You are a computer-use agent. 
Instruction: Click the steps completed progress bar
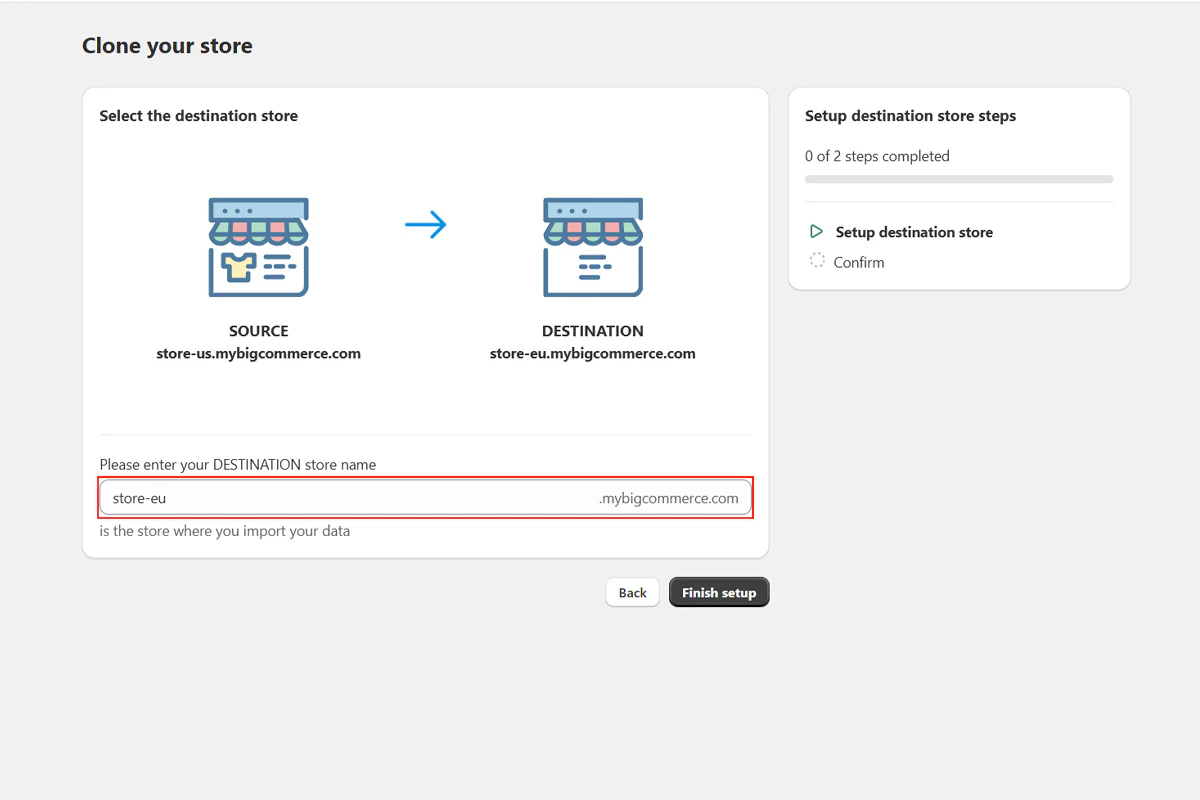pos(959,179)
